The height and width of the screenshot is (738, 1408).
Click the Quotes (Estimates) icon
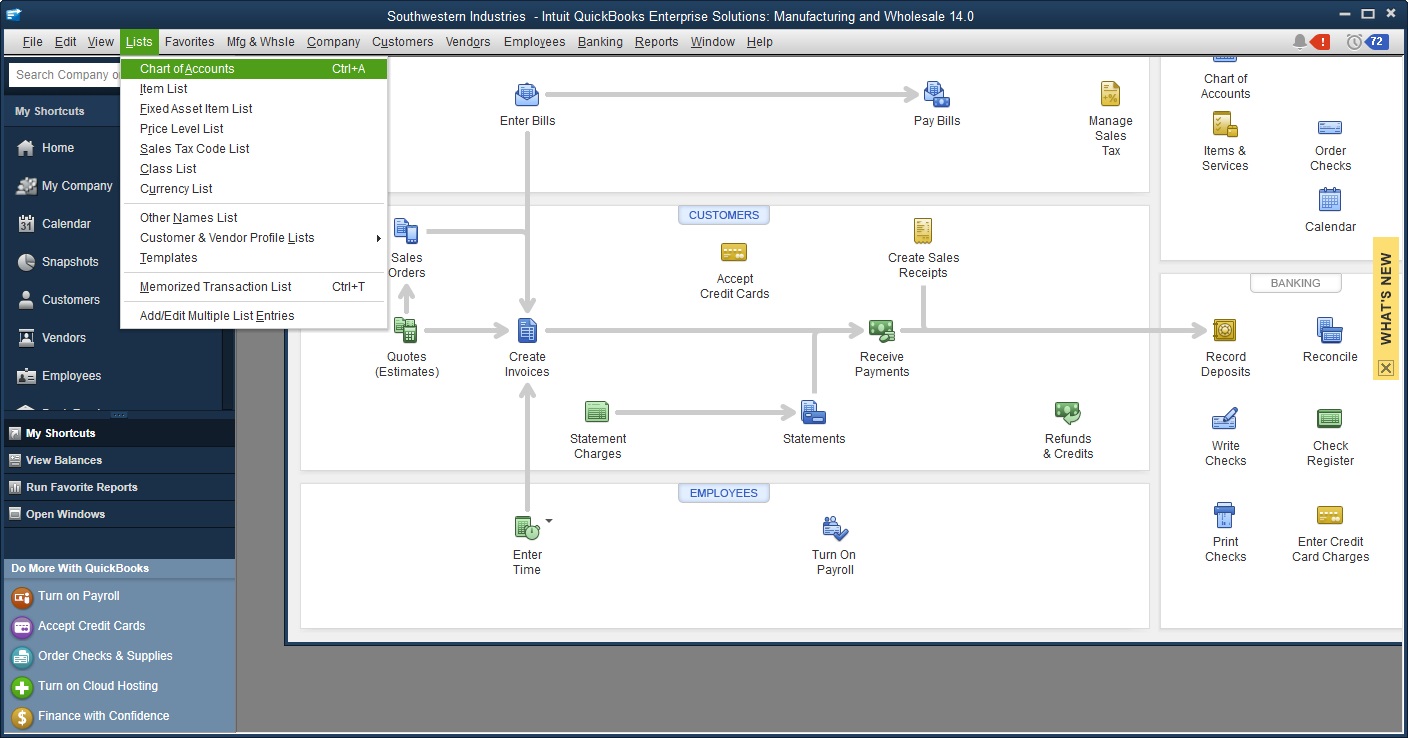point(406,330)
